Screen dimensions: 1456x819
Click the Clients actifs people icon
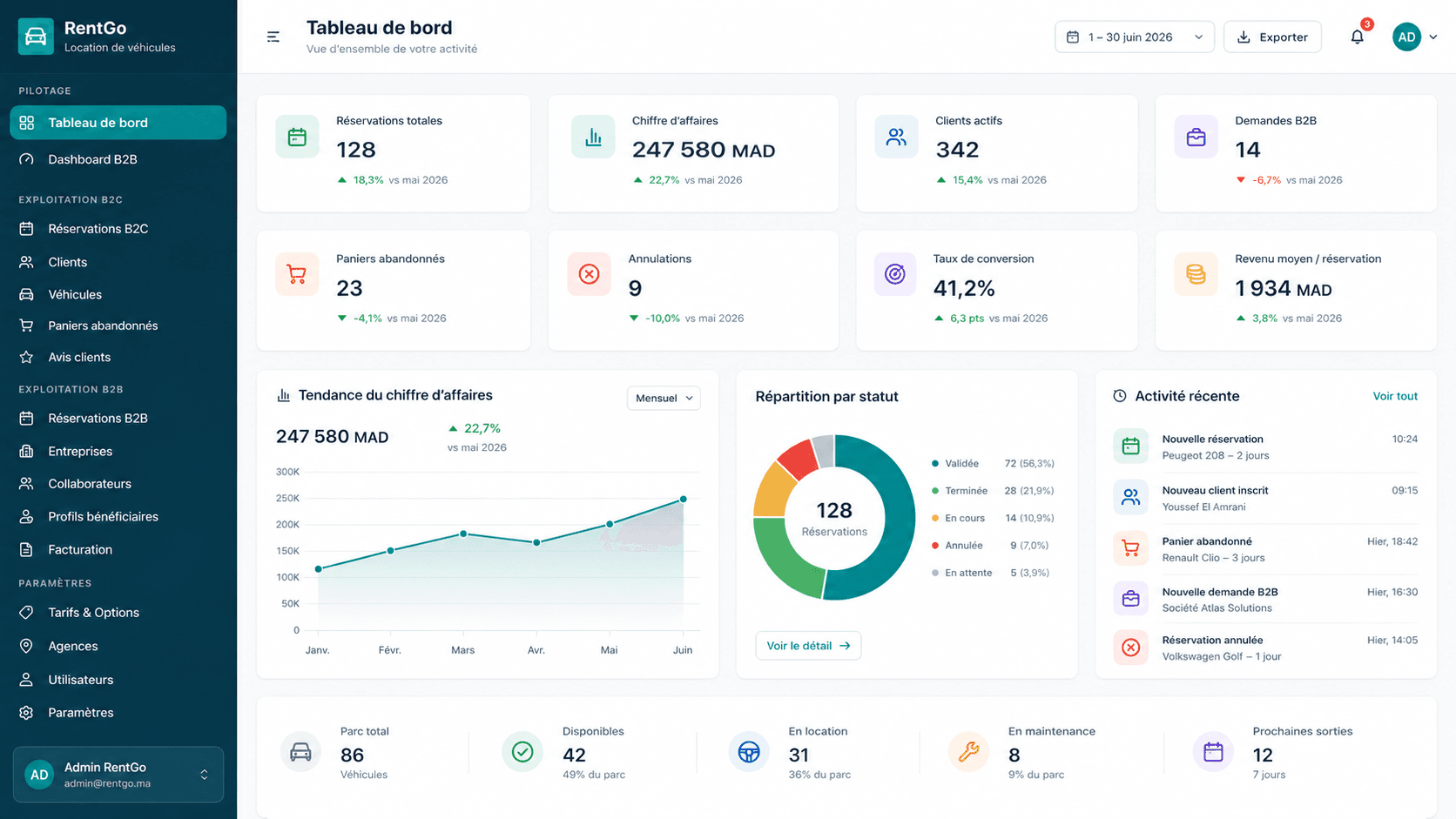896,137
